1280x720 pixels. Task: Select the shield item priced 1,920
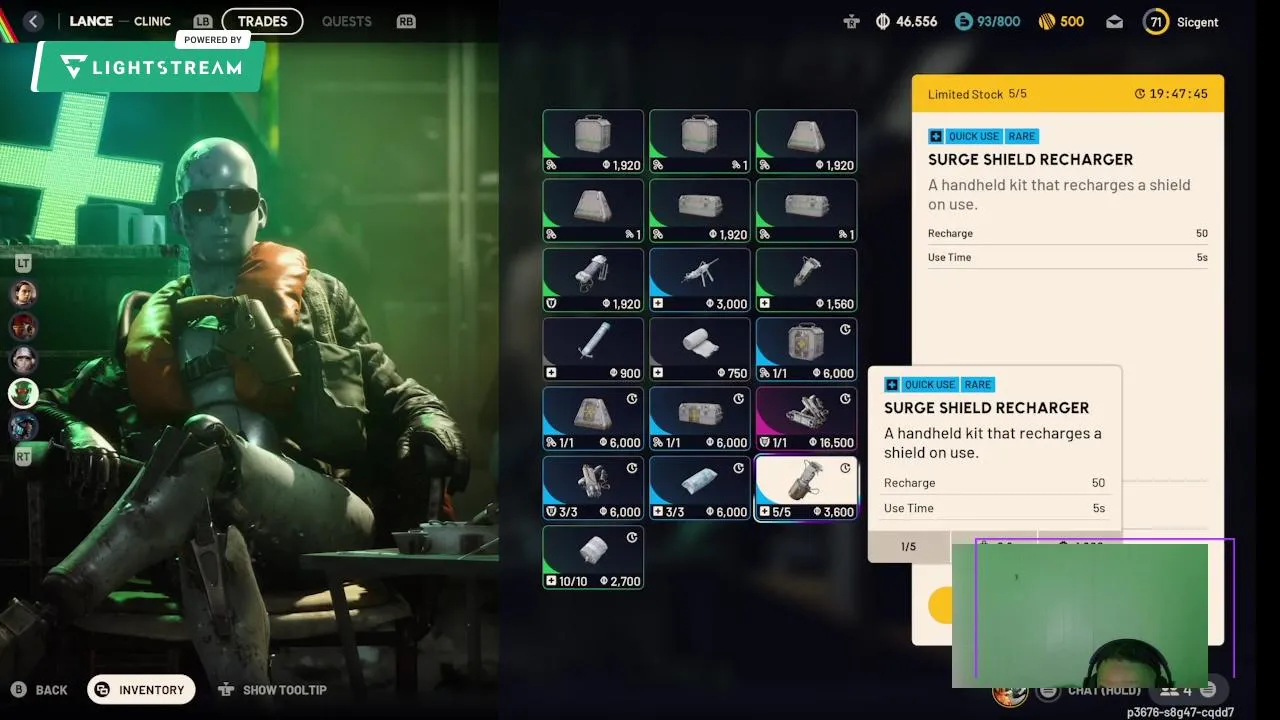(x=593, y=280)
